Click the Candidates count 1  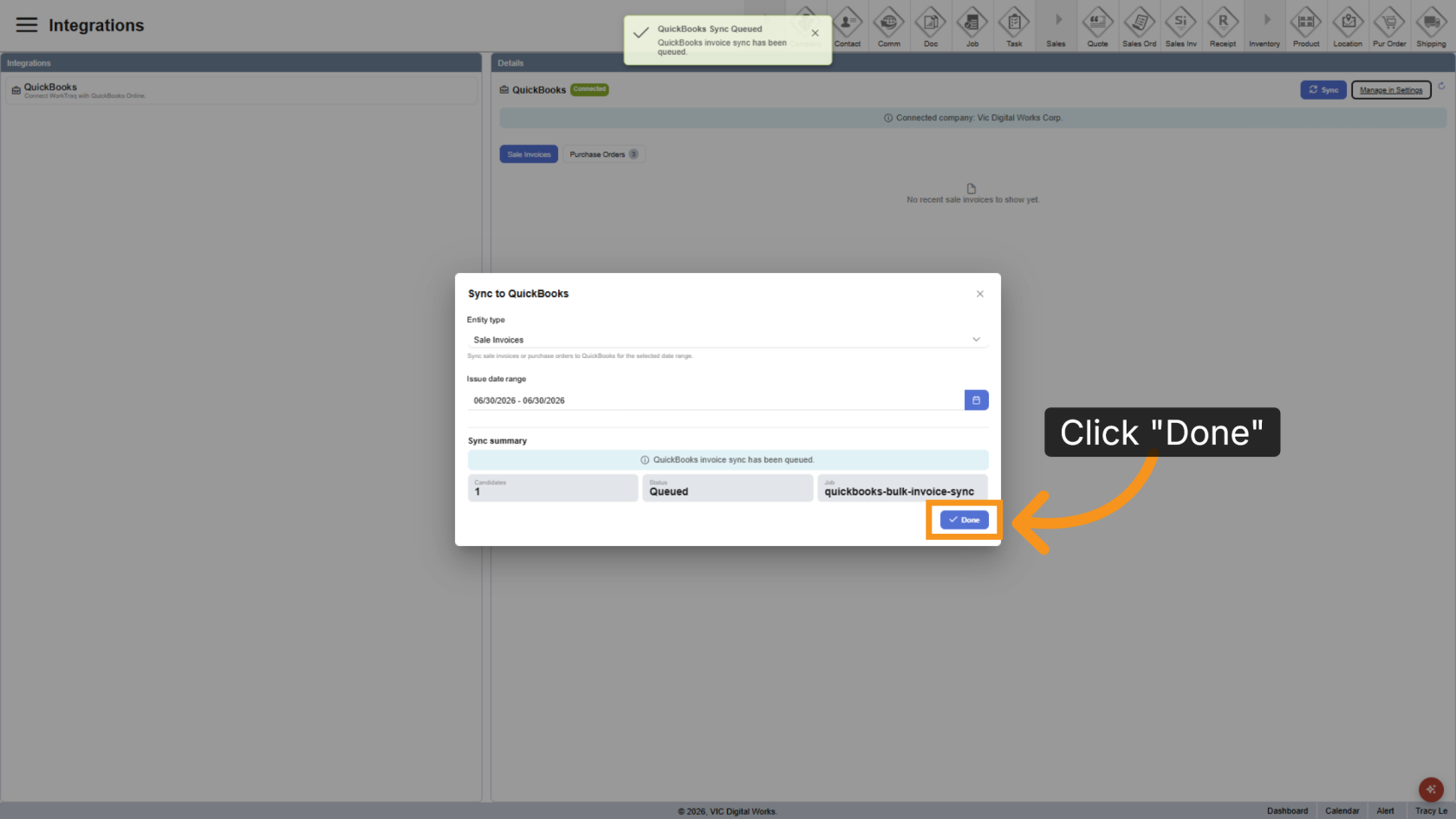(478, 491)
